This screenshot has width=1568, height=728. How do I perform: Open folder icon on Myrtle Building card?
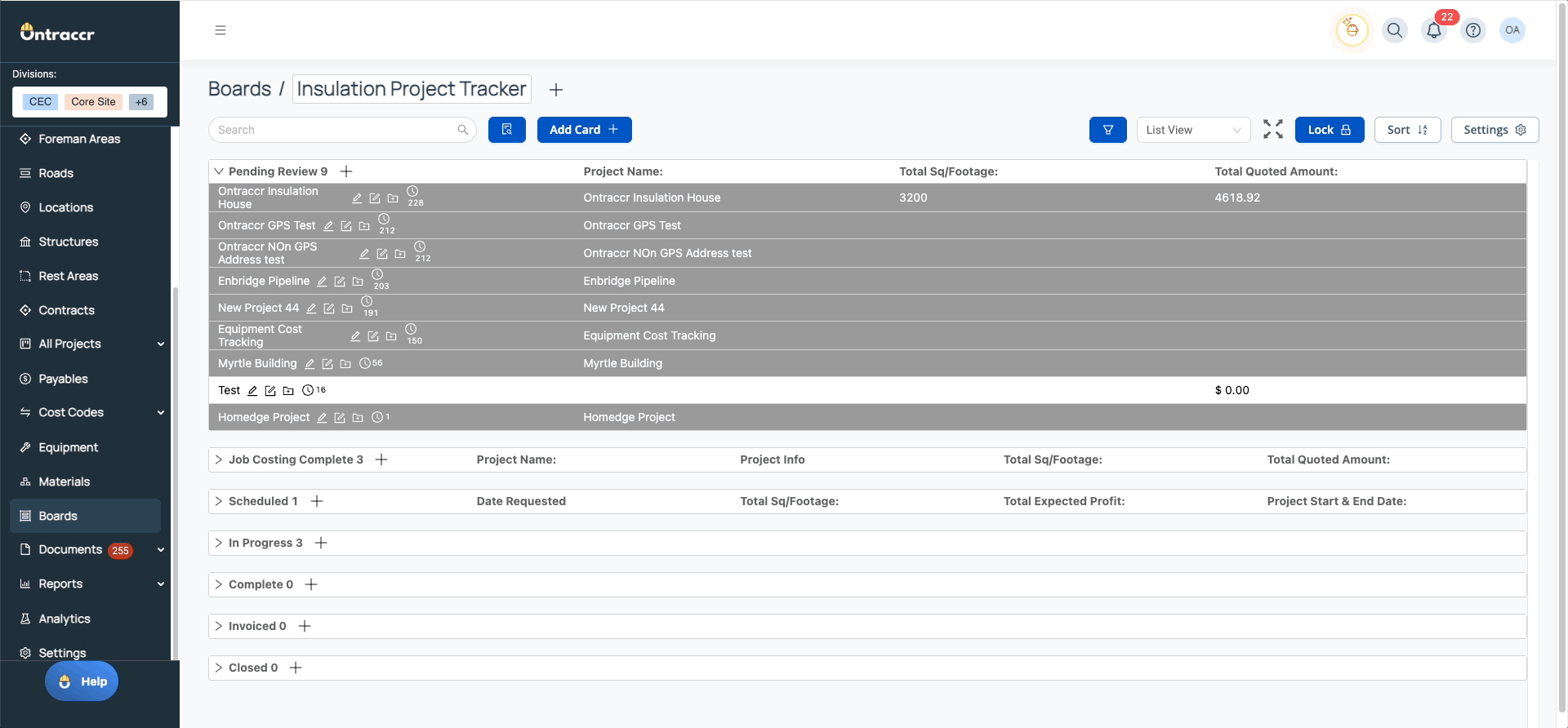click(345, 364)
